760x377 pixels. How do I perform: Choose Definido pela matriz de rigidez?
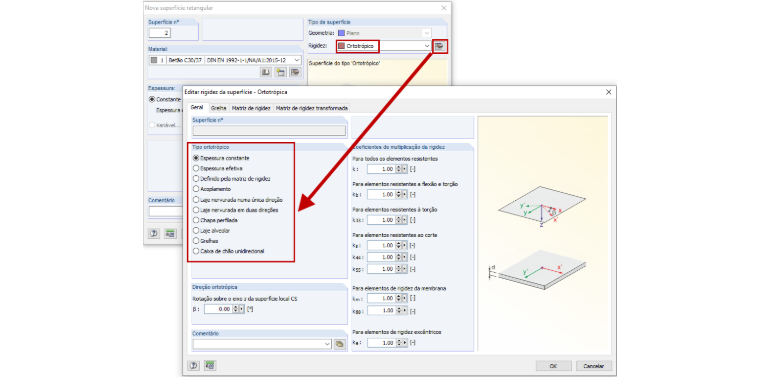click(196, 179)
